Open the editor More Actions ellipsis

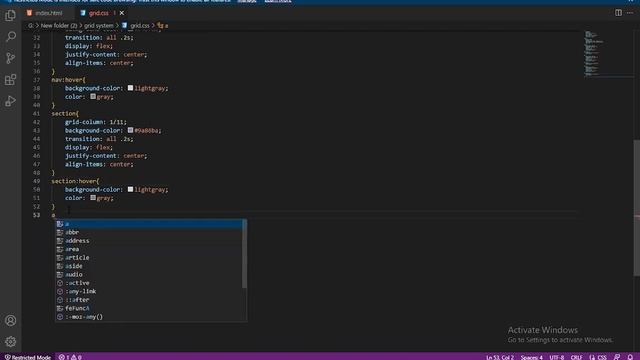pyautogui.click(x=630, y=13)
